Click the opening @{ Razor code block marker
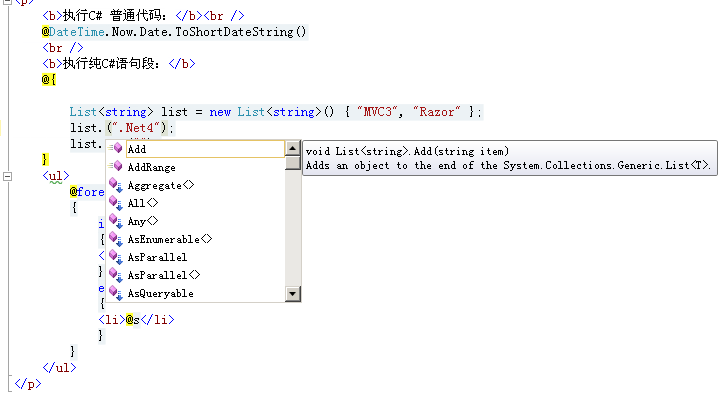Image resolution: width=728 pixels, height=397 pixels. 49,79
